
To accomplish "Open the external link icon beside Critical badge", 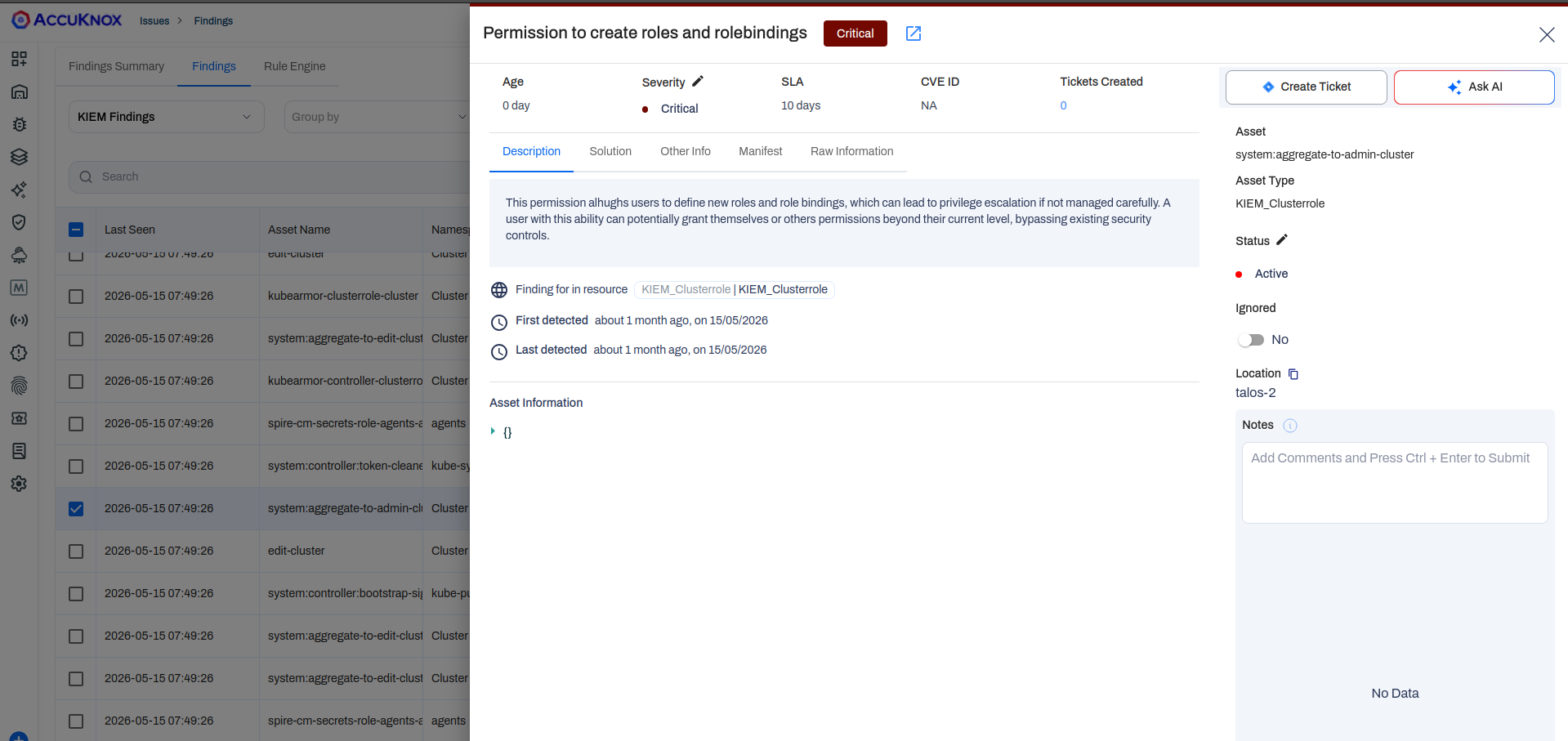I will 914,33.
